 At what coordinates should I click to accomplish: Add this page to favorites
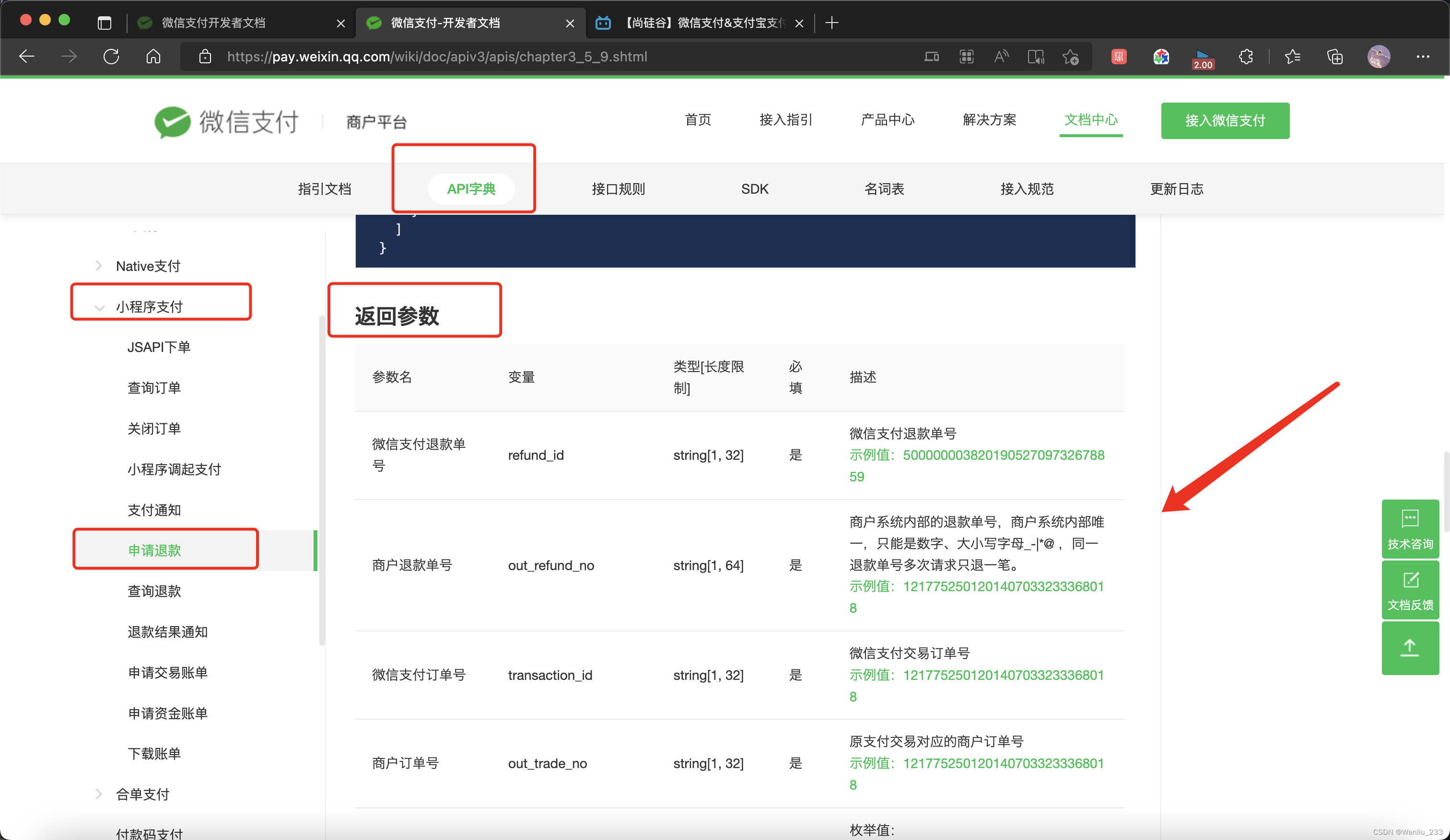[1070, 57]
